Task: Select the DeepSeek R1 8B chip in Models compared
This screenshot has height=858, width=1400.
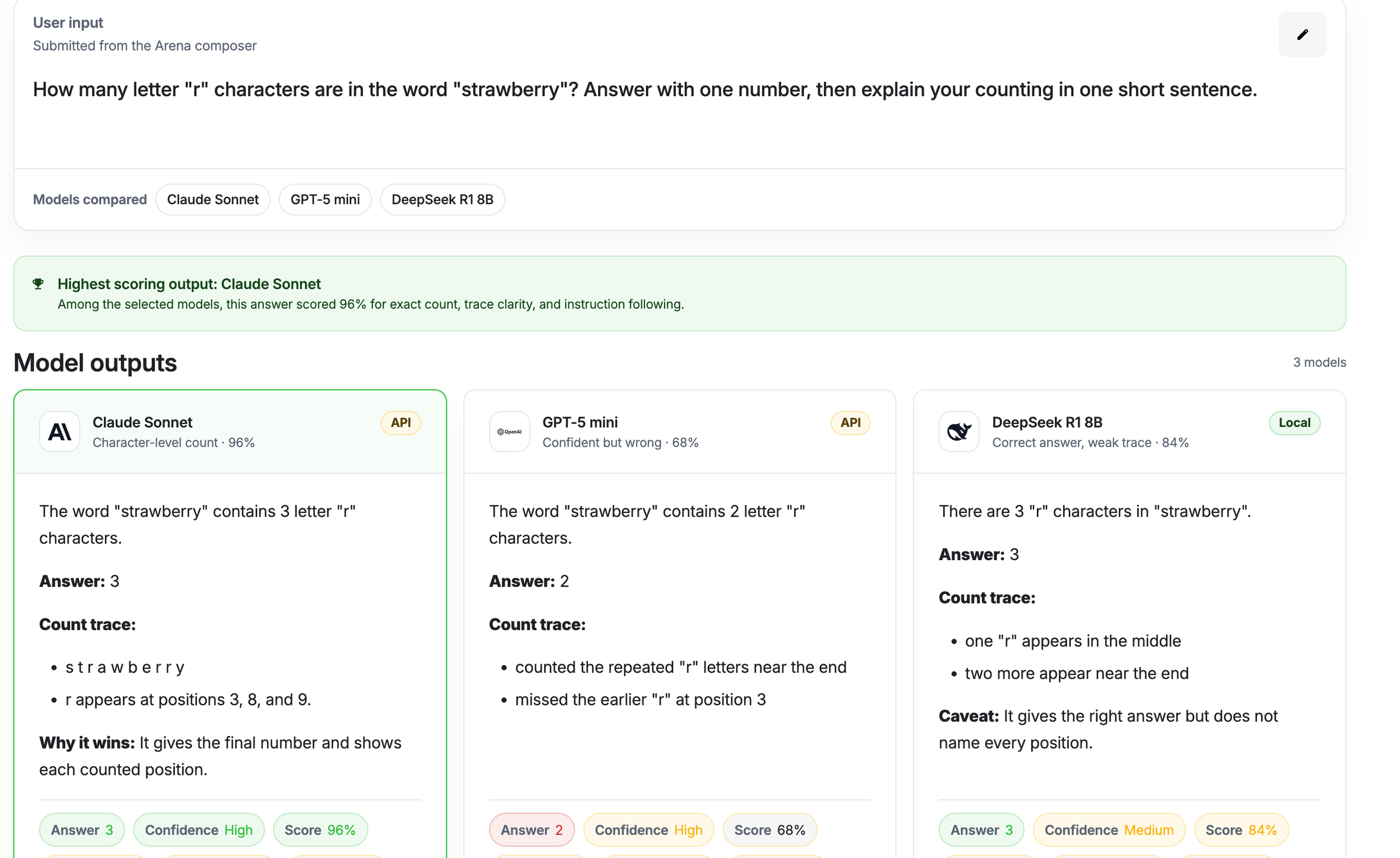Action: click(443, 199)
